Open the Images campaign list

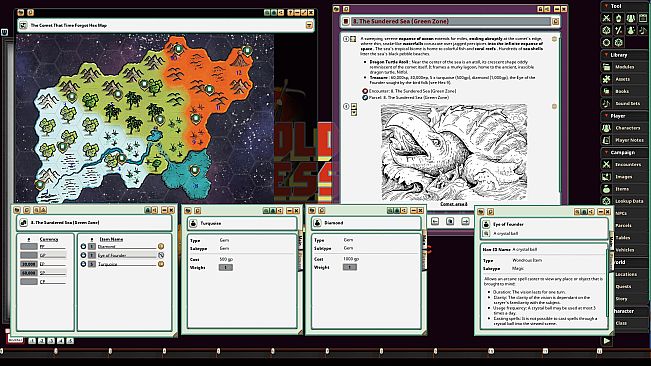(x=624, y=177)
